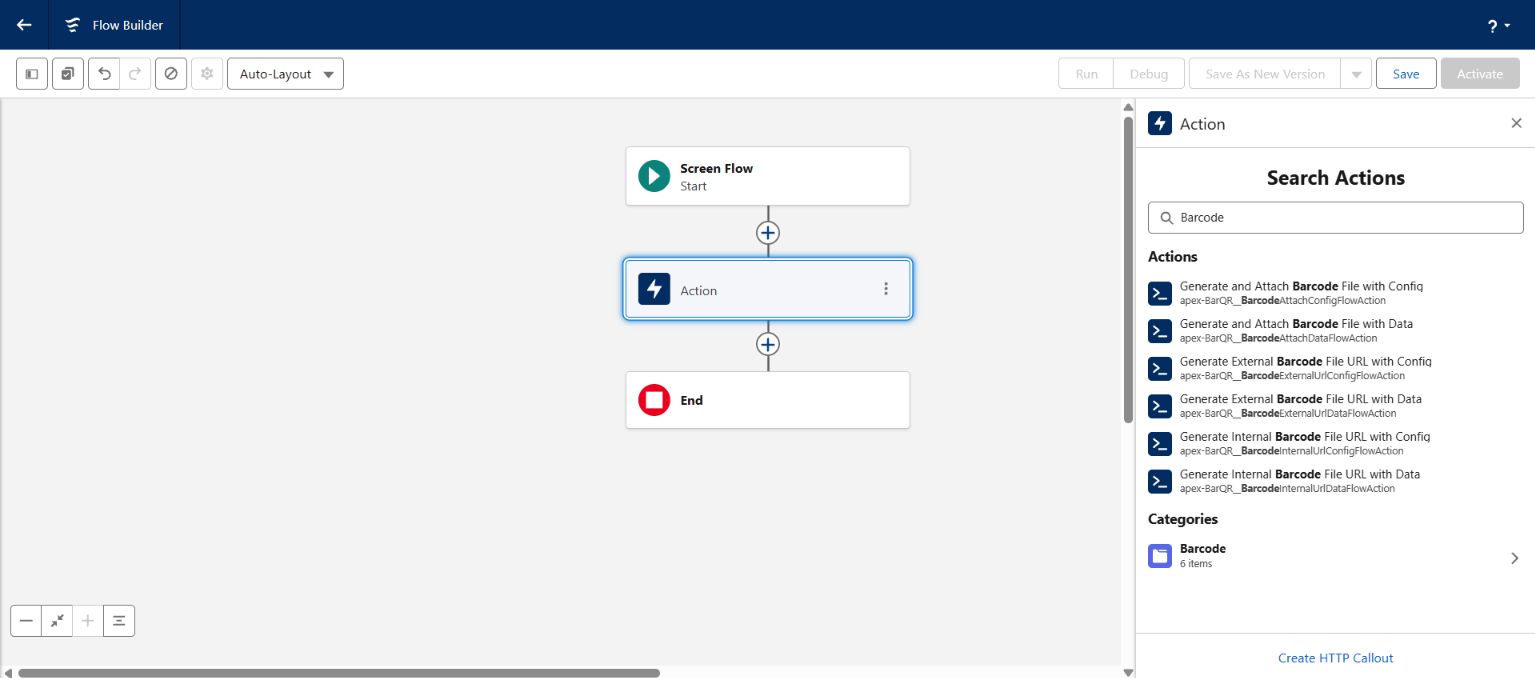Screen dimensions: 1535x678
Task: Click the search magnifier icon
Action: pos(1166,217)
